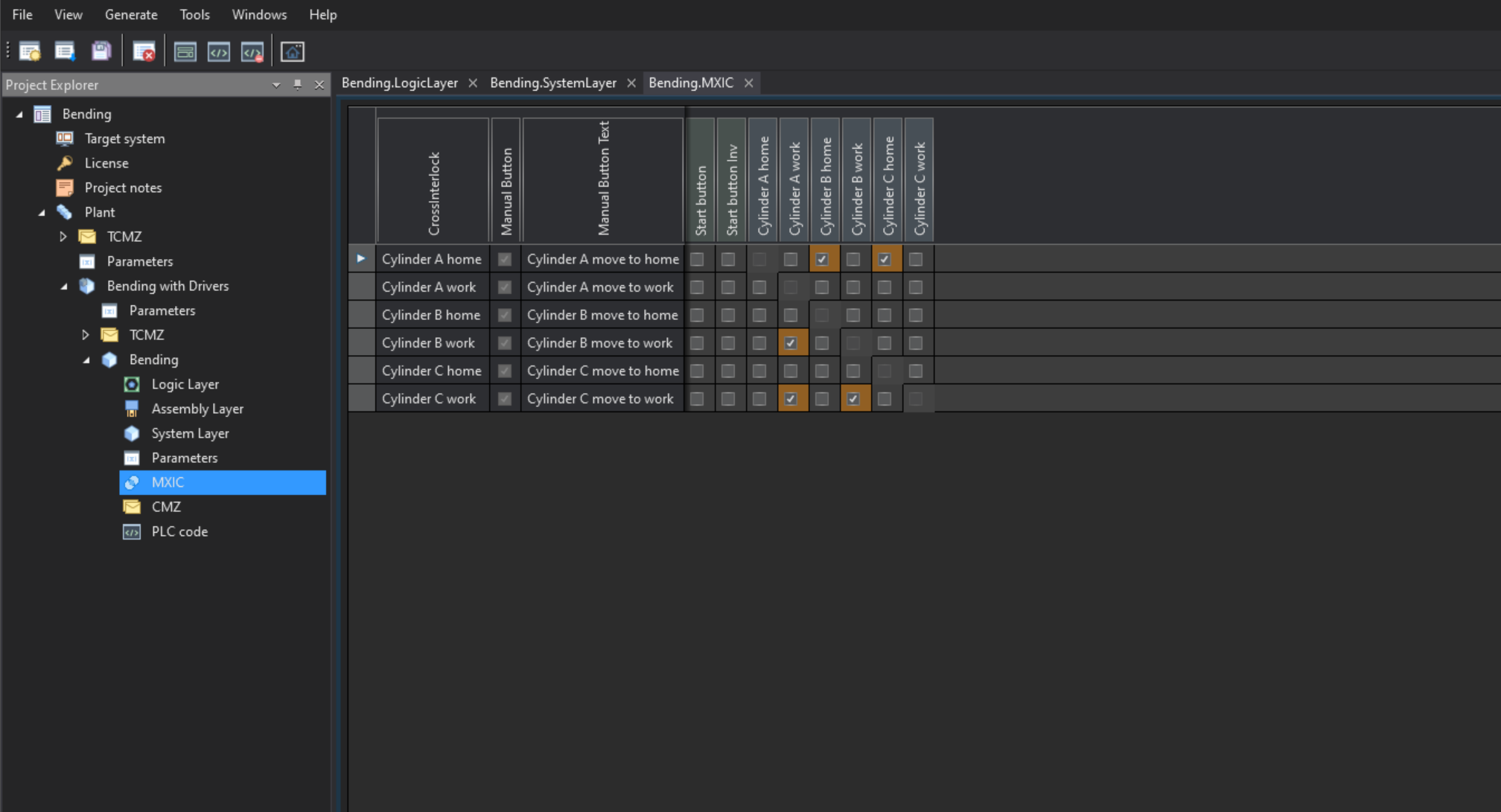1501x812 pixels.
Task: Select the MXIC icon in project tree
Action: (x=131, y=482)
